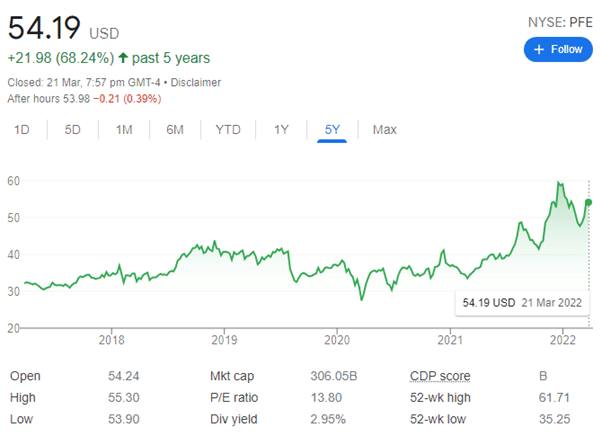
Task: Open the Disclaimer link
Action: [x=196, y=83]
